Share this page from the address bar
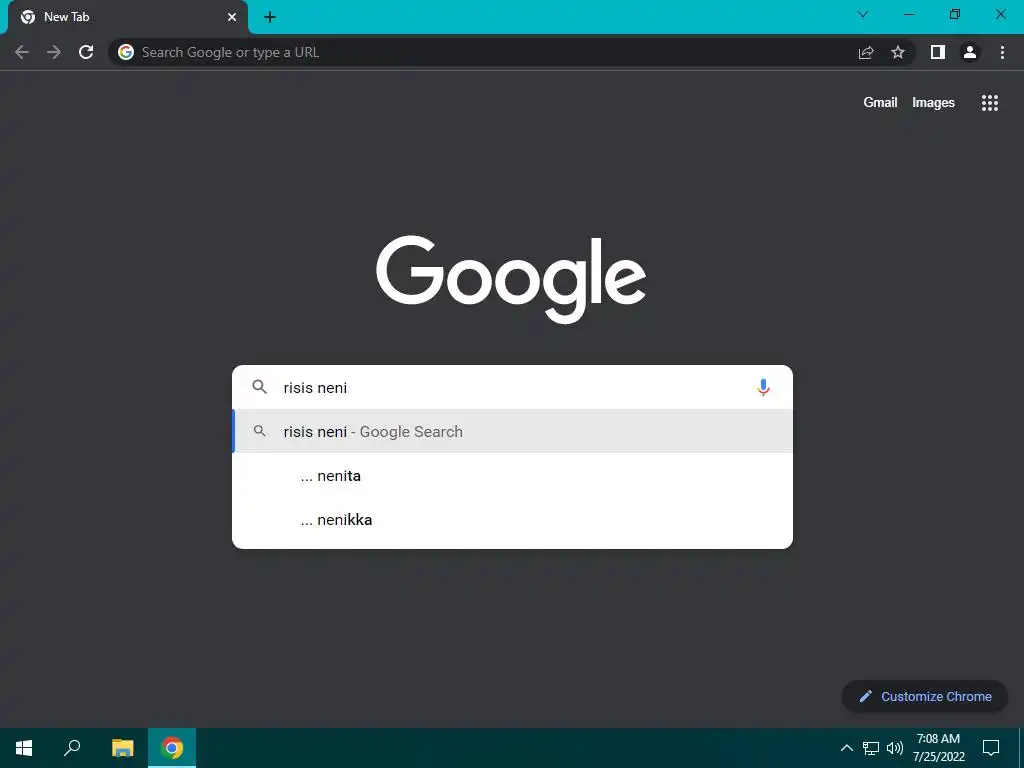1024x768 pixels. [x=866, y=52]
